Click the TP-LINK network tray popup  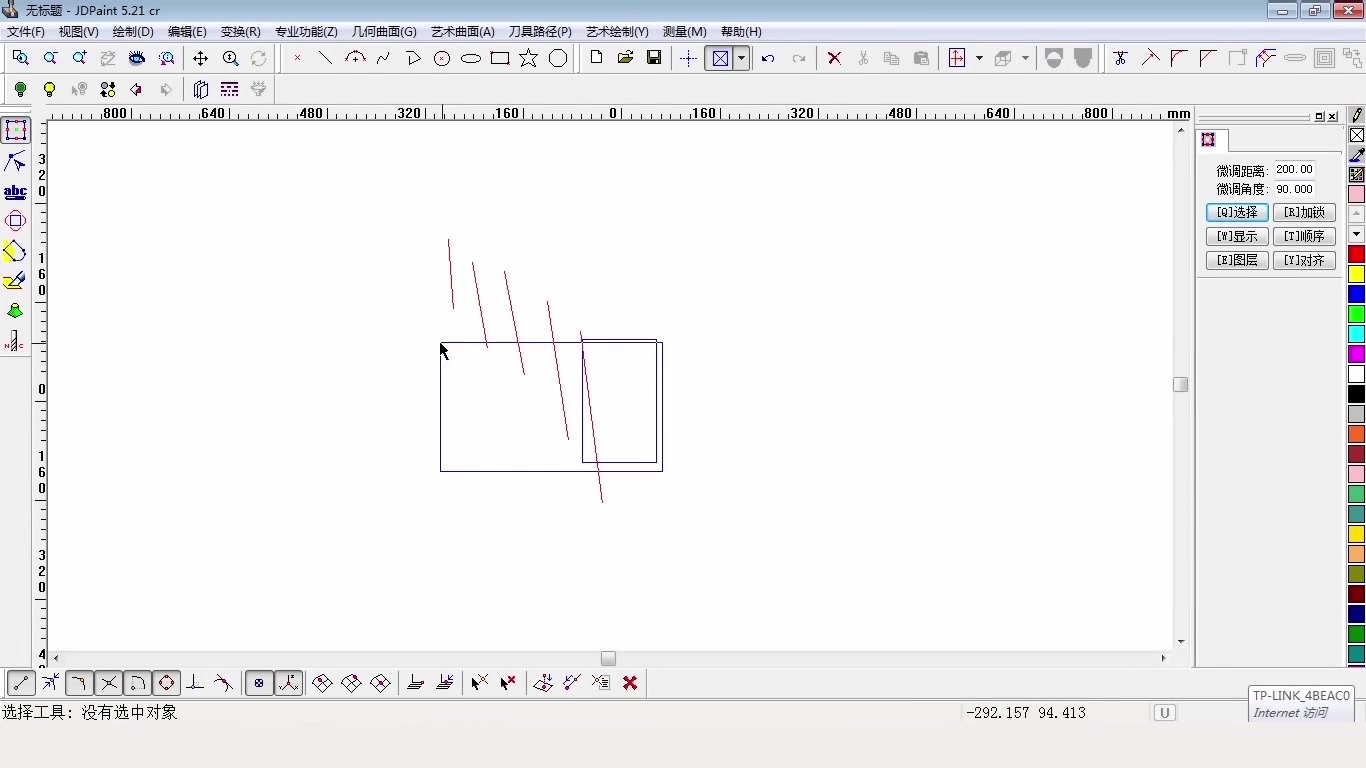click(1302, 703)
